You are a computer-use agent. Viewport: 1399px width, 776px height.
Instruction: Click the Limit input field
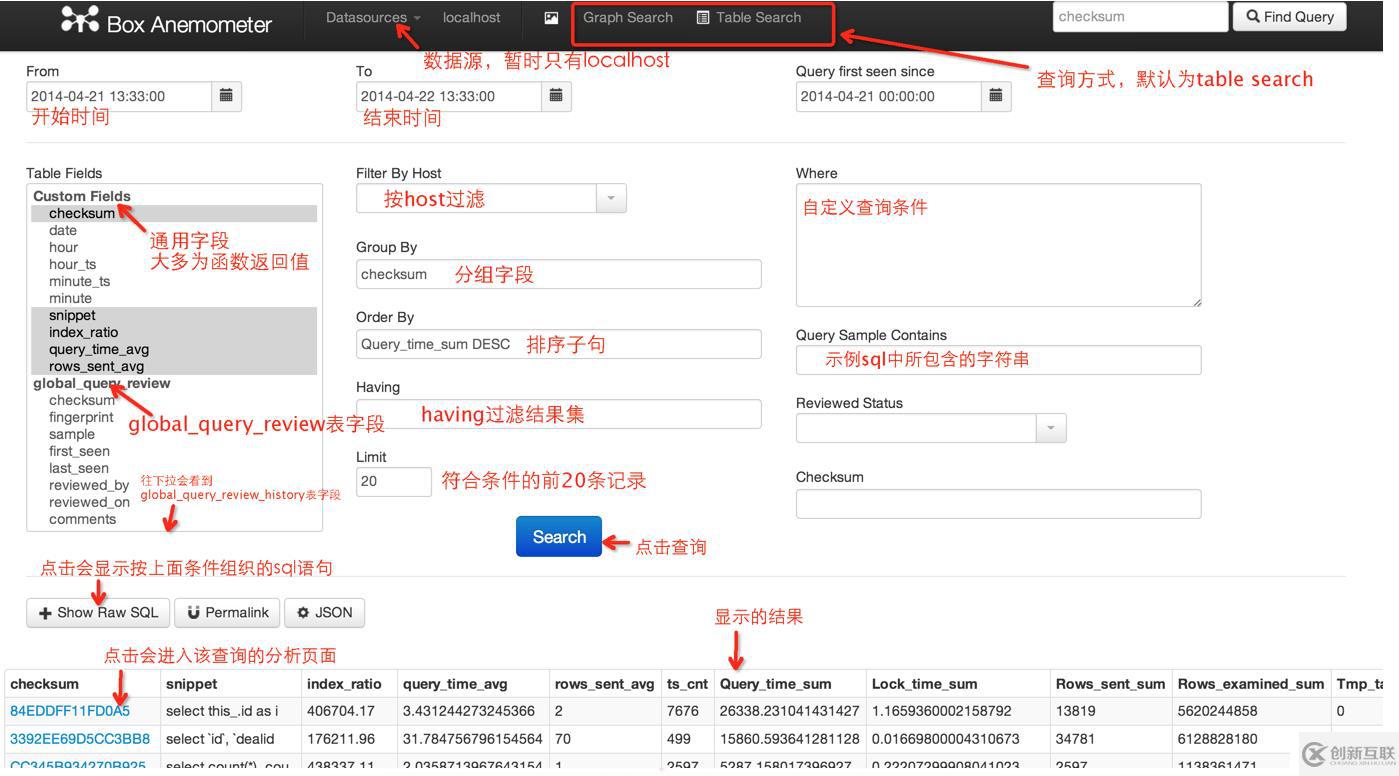[394, 482]
